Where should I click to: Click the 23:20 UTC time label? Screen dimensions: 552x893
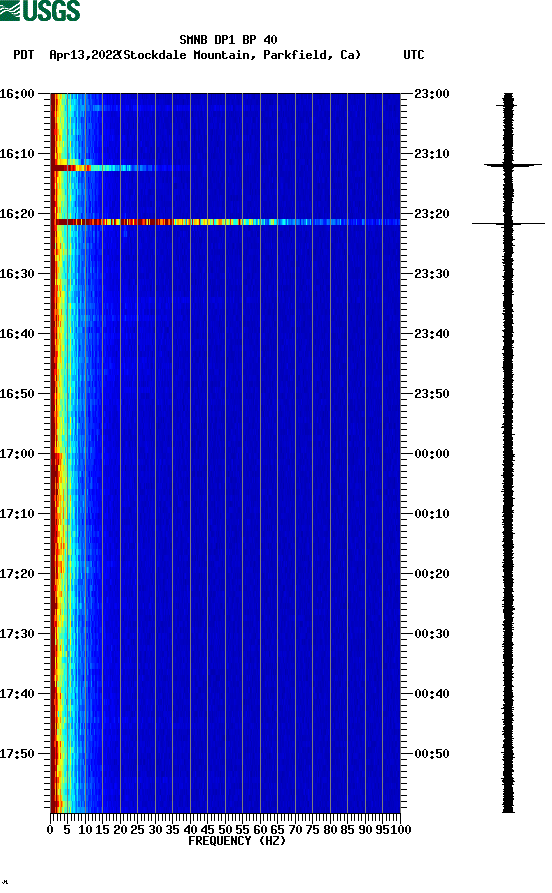tap(432, 214)
